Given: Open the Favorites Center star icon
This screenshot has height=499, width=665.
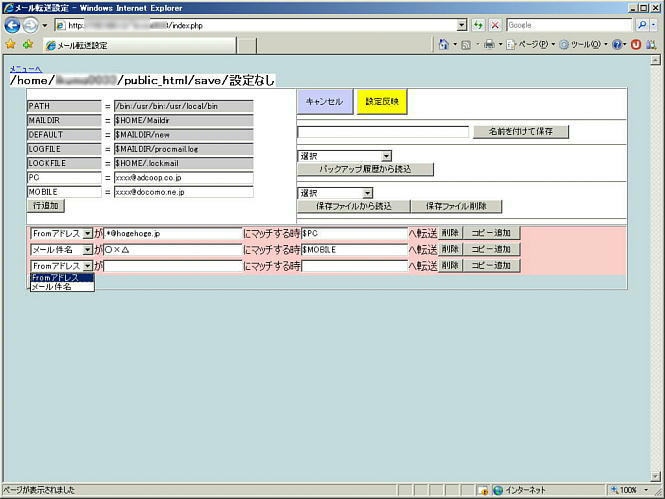Looking at the screenshot, I should coord(10,45).
